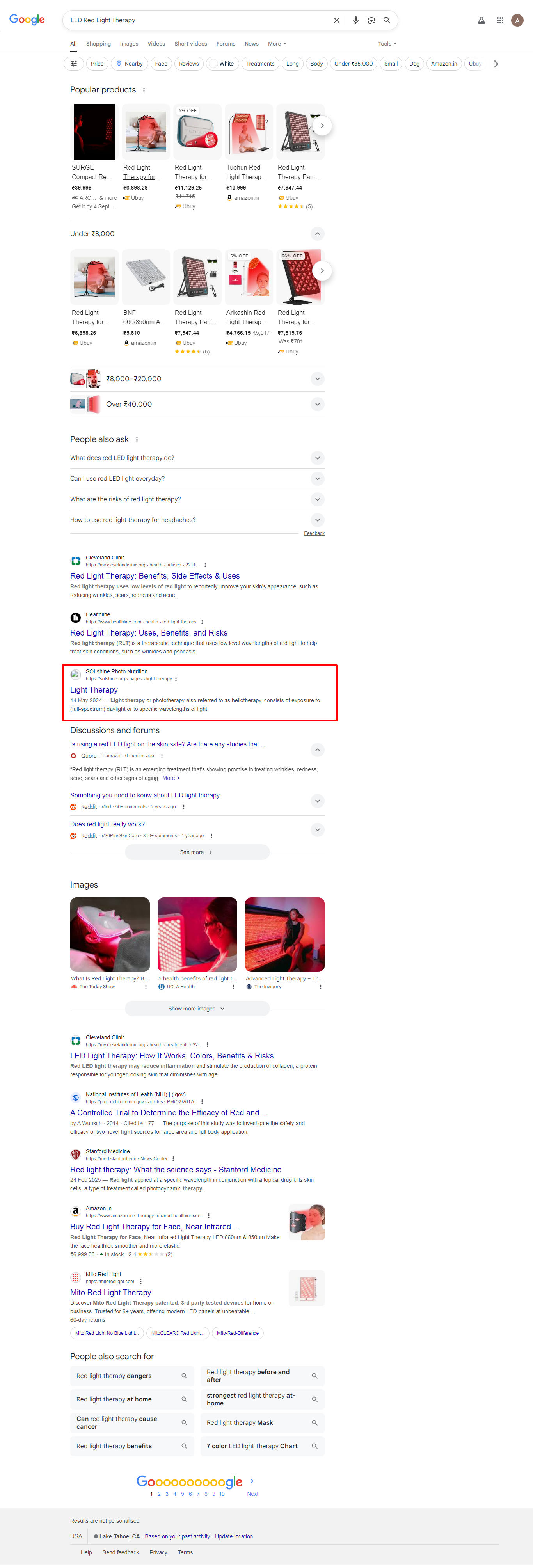Open 'Mito Red Light Therapy' result title
The image size is (533, 1568).
pyautogui.click(x=111, y=1292)
